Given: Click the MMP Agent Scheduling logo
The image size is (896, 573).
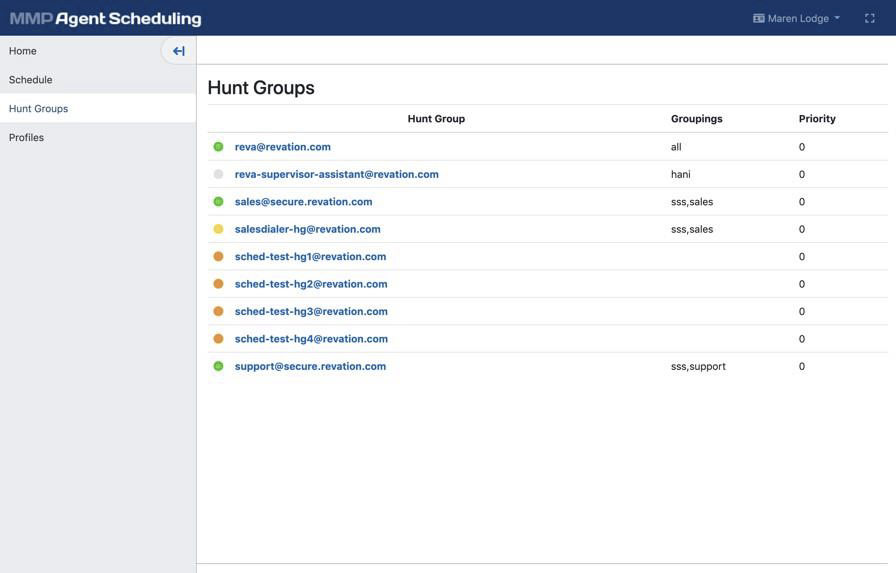Looking at the screenshot, I should click(105, 18).
